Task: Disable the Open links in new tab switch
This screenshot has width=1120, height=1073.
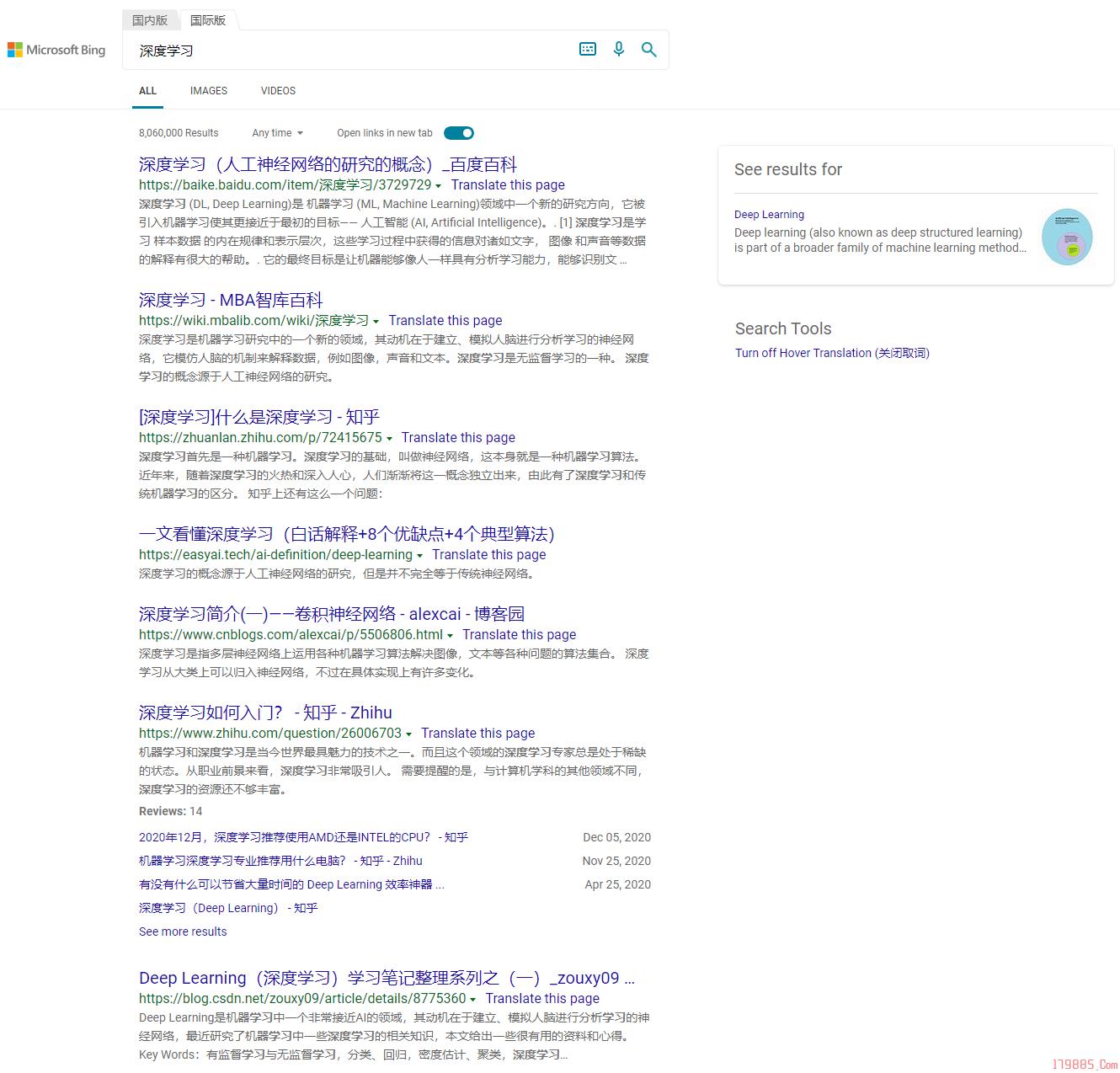Action: point(458,132)
